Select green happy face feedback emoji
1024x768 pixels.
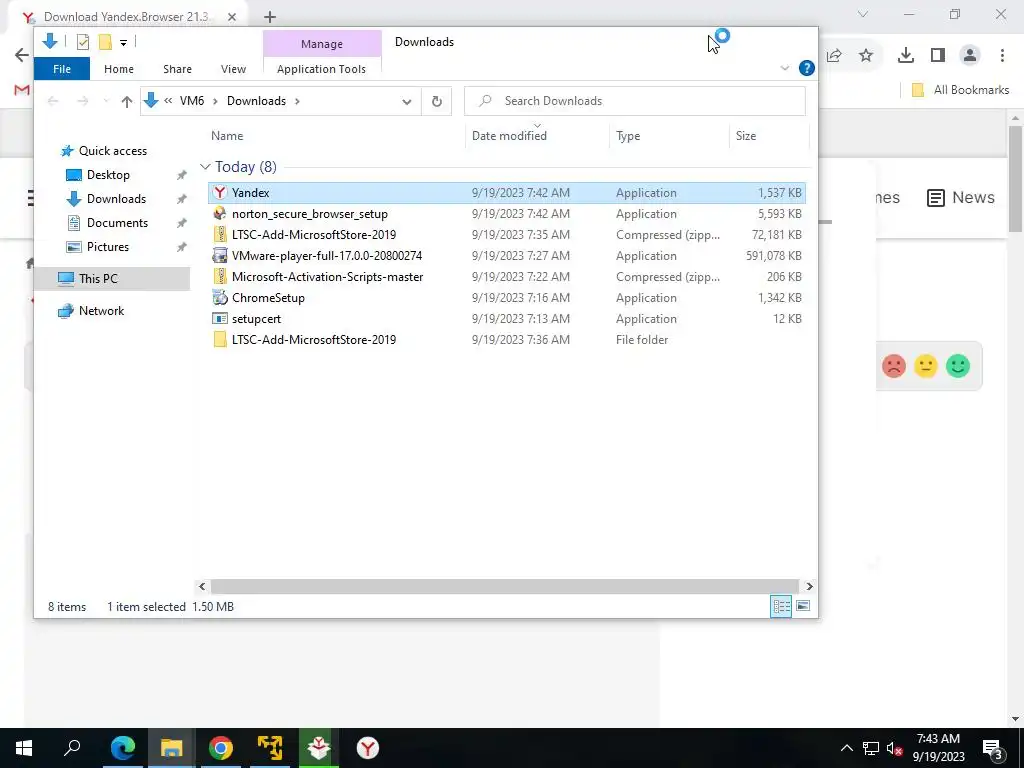click(x=958, y=366)
